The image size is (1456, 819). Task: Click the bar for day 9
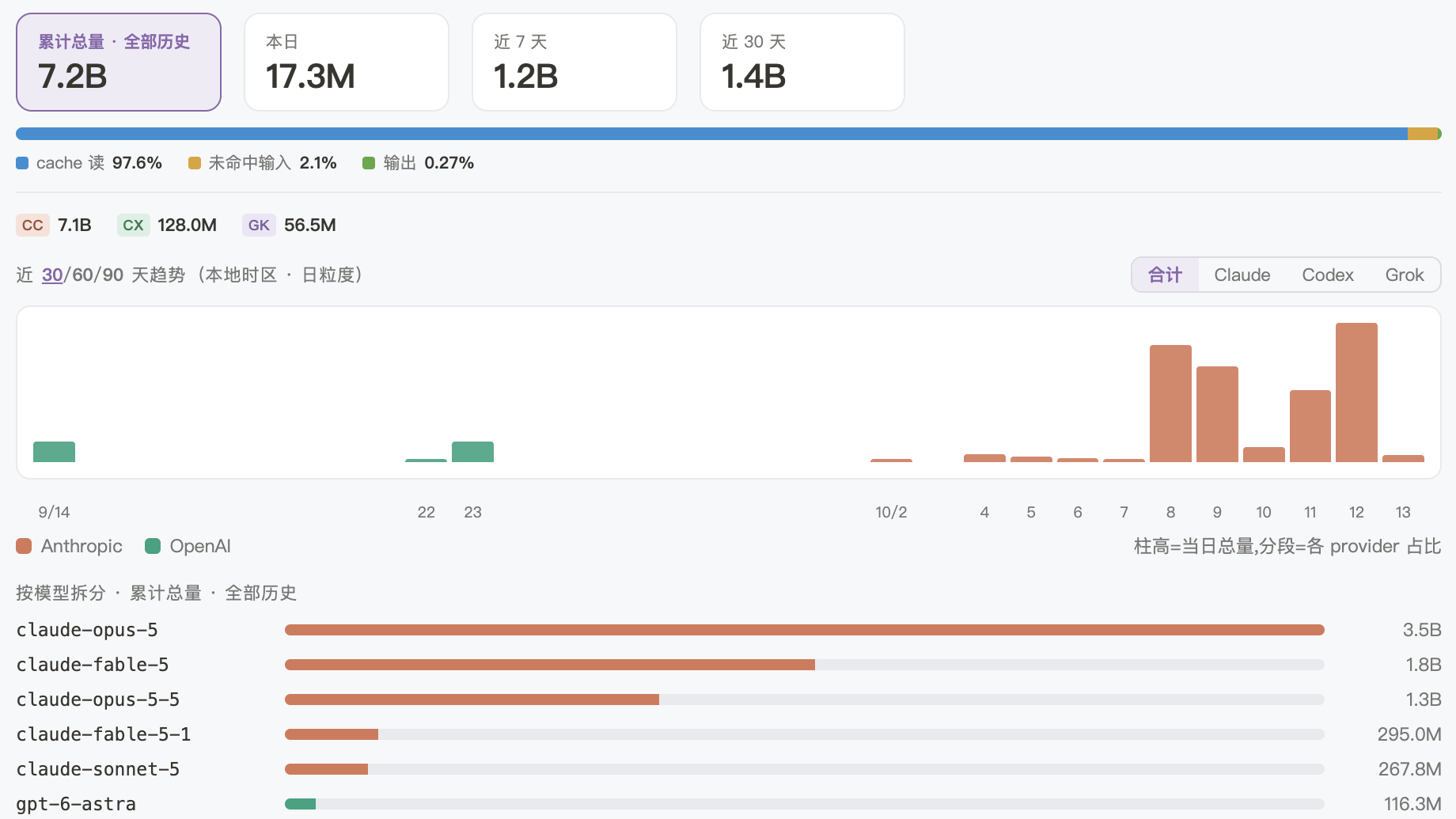coord(1217,414)
